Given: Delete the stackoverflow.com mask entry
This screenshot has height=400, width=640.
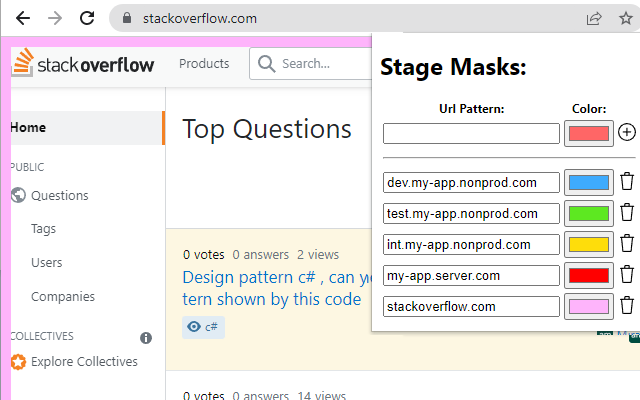Looking at the screenshot, I should (627, 306).
